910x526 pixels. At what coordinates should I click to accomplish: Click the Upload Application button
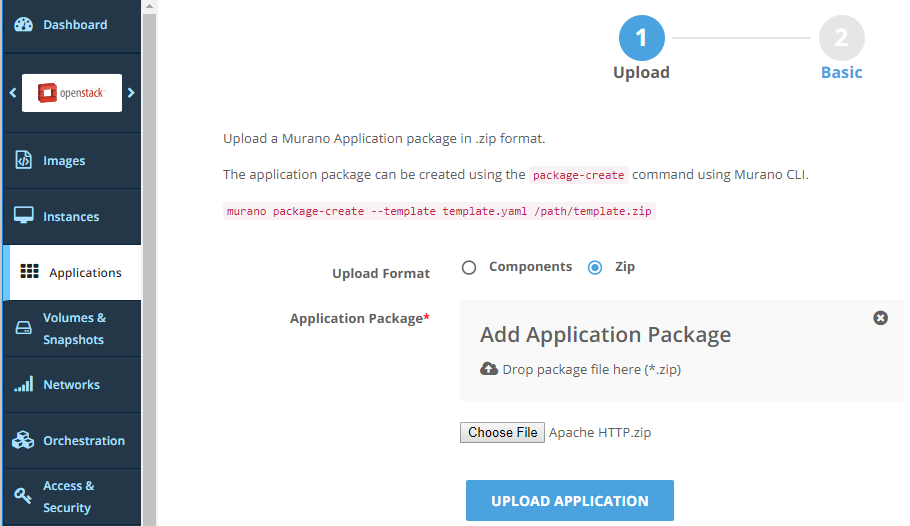(569, 501)
